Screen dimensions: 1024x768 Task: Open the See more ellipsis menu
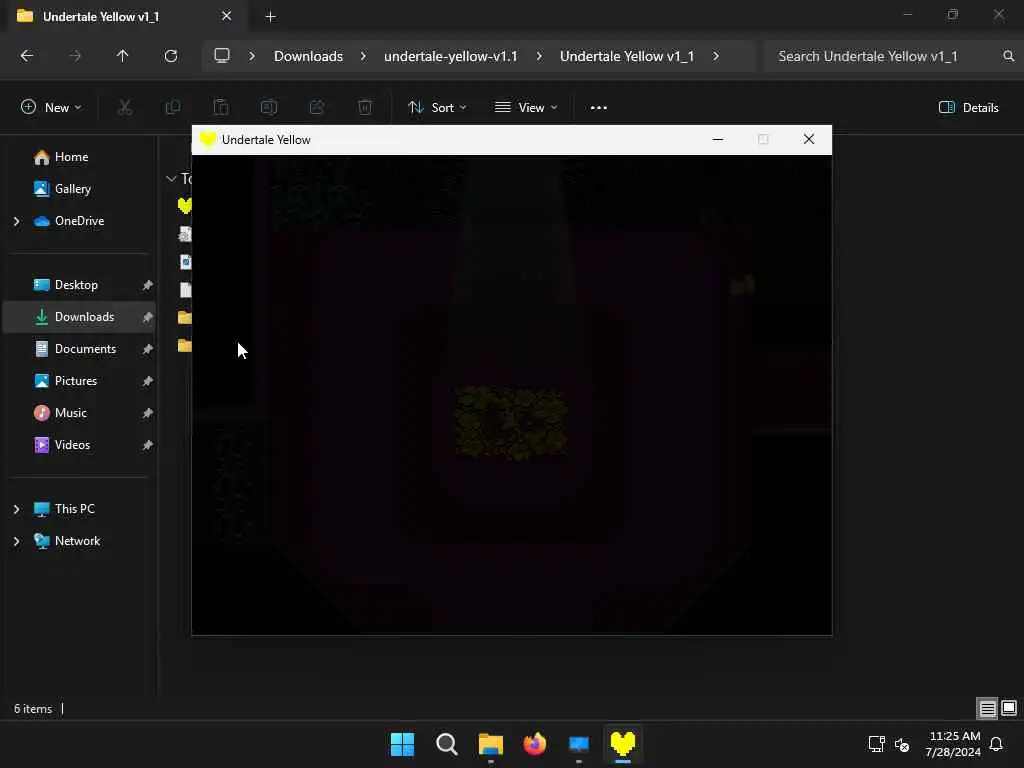[598, 108]
